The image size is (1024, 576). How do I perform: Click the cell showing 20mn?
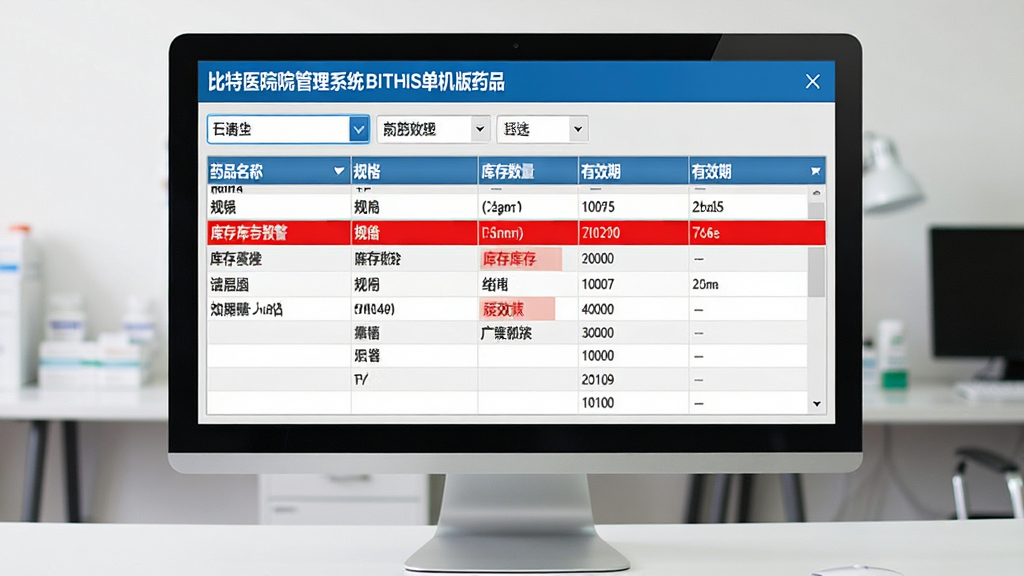[705, 284]
